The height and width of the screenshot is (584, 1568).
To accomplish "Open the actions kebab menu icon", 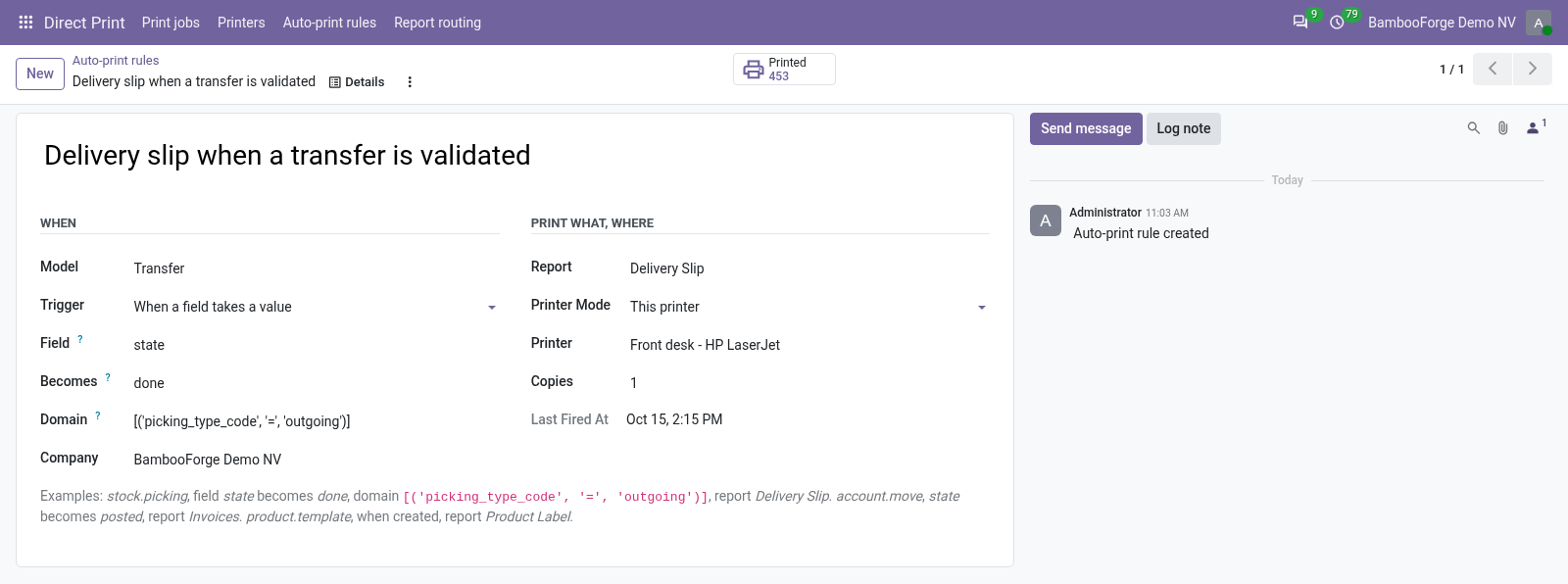I will [x=410, y=82].
